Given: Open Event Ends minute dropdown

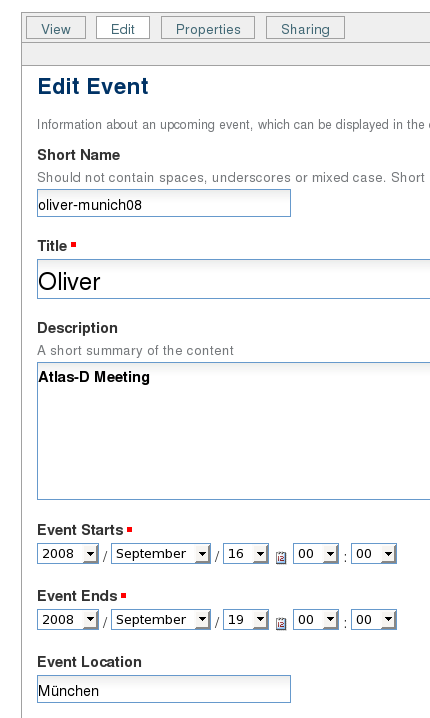Looking at the screenshot, I should point(374,620).
